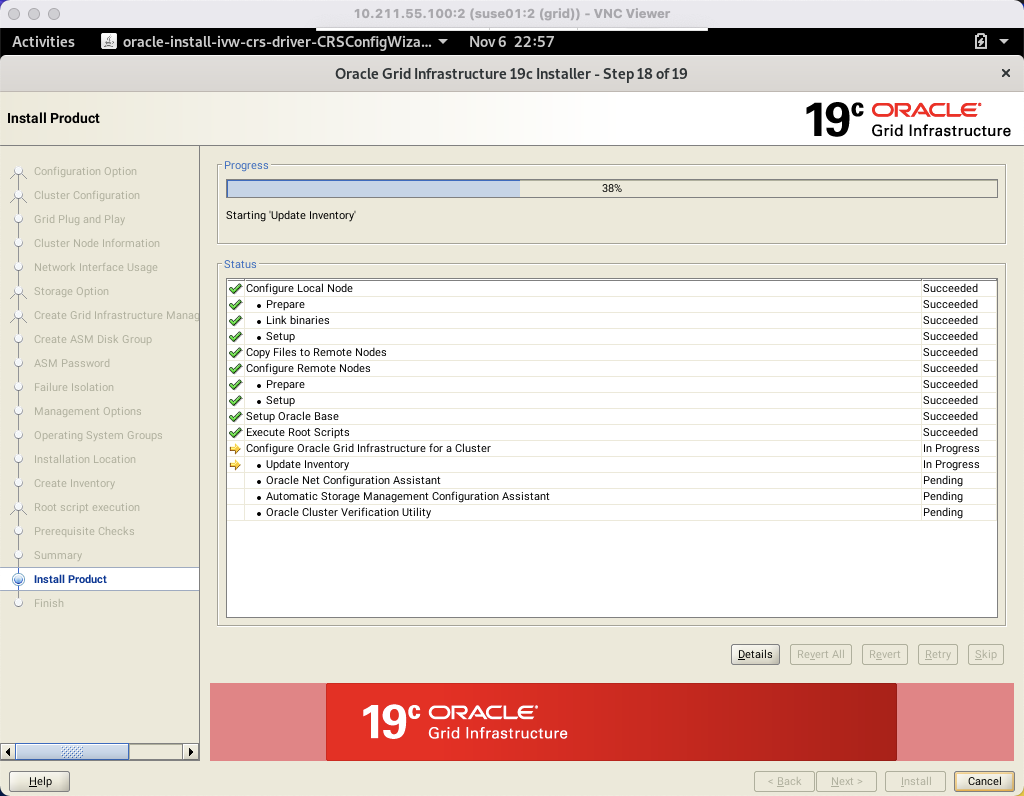This screenshot has height=796, width=1024.
Task: Click the Succeeded status of Execute Root Scripts
Action: click(x=950, y=432)
